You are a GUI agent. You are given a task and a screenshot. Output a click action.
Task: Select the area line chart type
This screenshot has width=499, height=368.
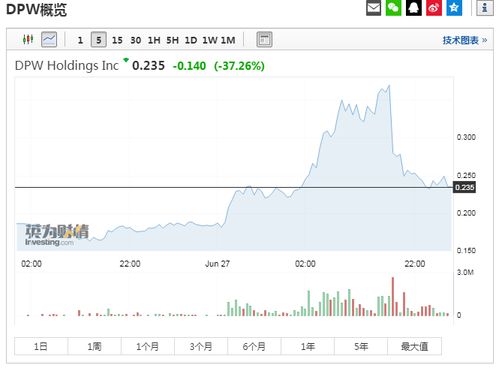49,40
